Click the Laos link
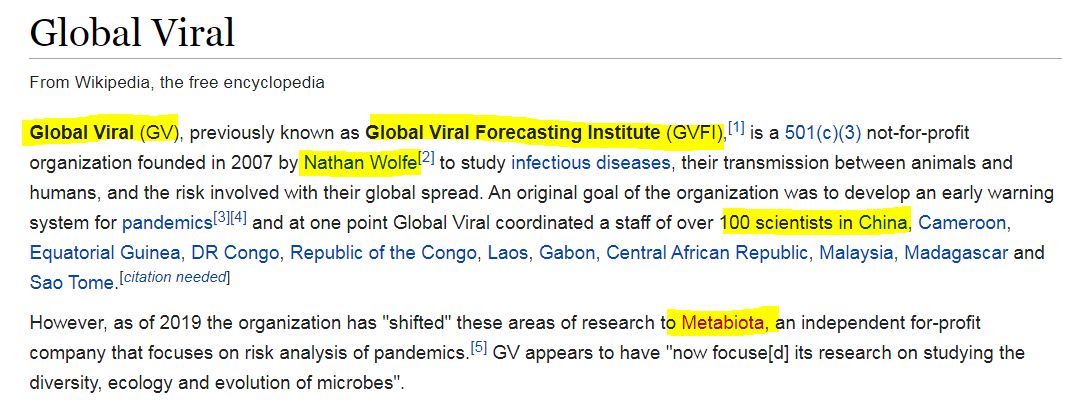This screenshot has width=1070, height=409. [507, 252]
